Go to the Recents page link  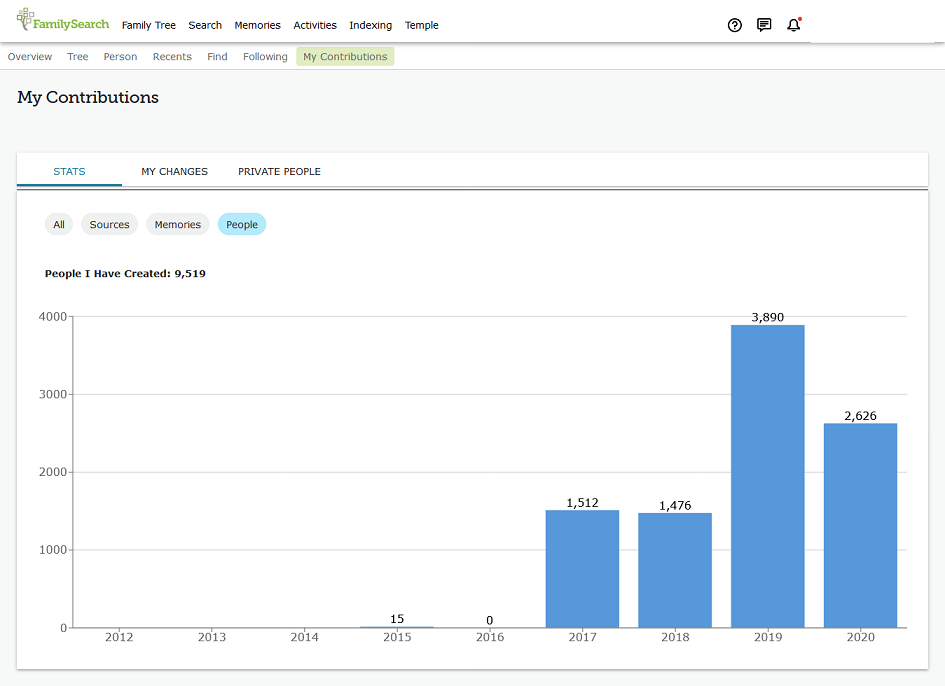(x=172, y=57)
